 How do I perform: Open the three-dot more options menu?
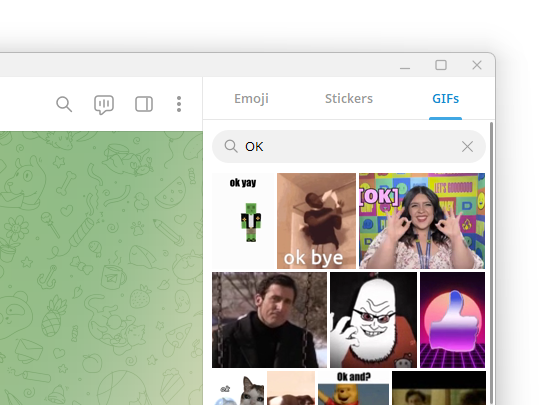tap(179, 104)
